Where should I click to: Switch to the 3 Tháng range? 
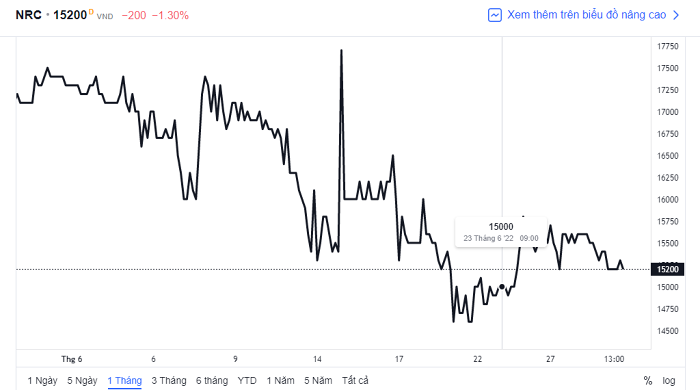[169, 381]
